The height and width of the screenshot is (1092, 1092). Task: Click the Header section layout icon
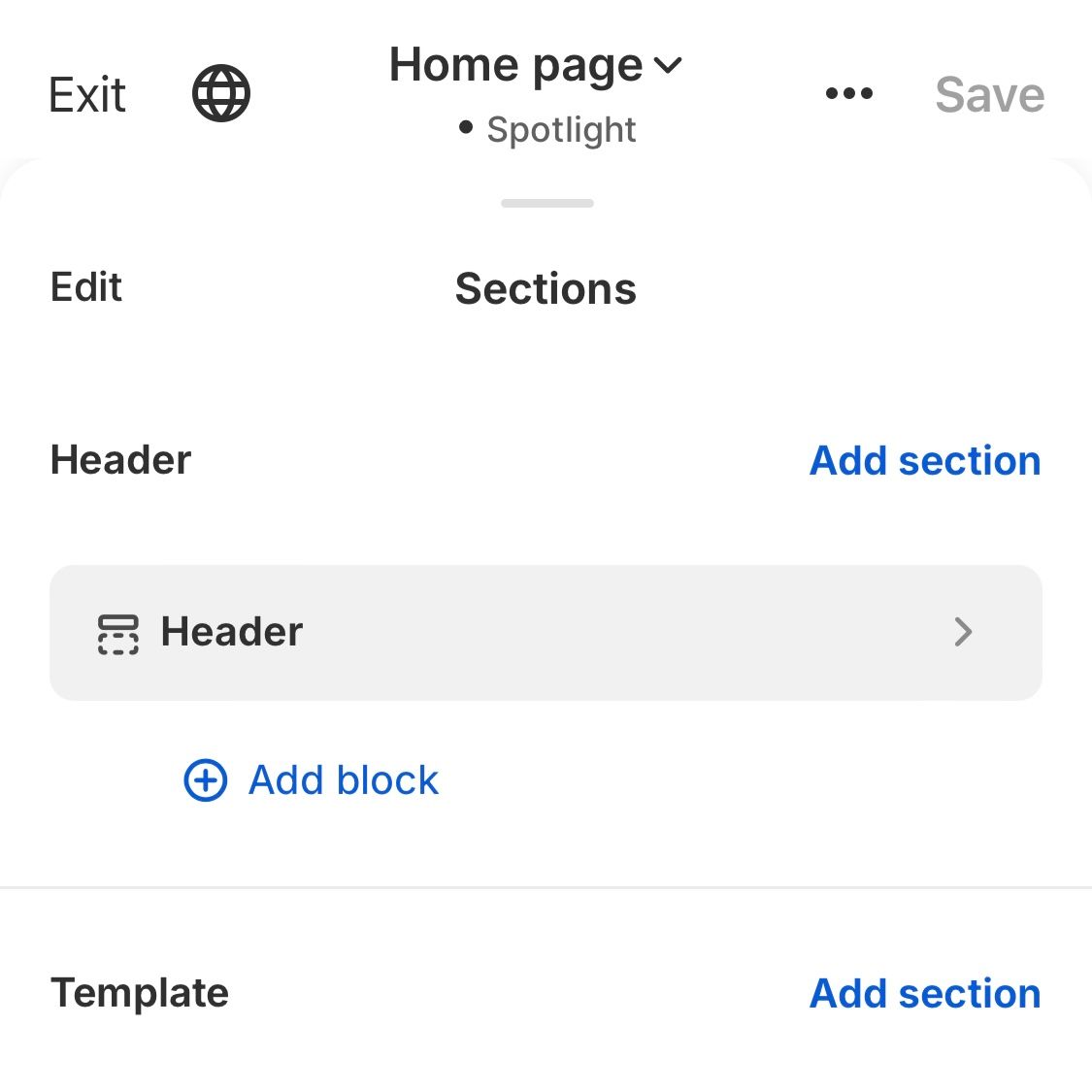118,634
